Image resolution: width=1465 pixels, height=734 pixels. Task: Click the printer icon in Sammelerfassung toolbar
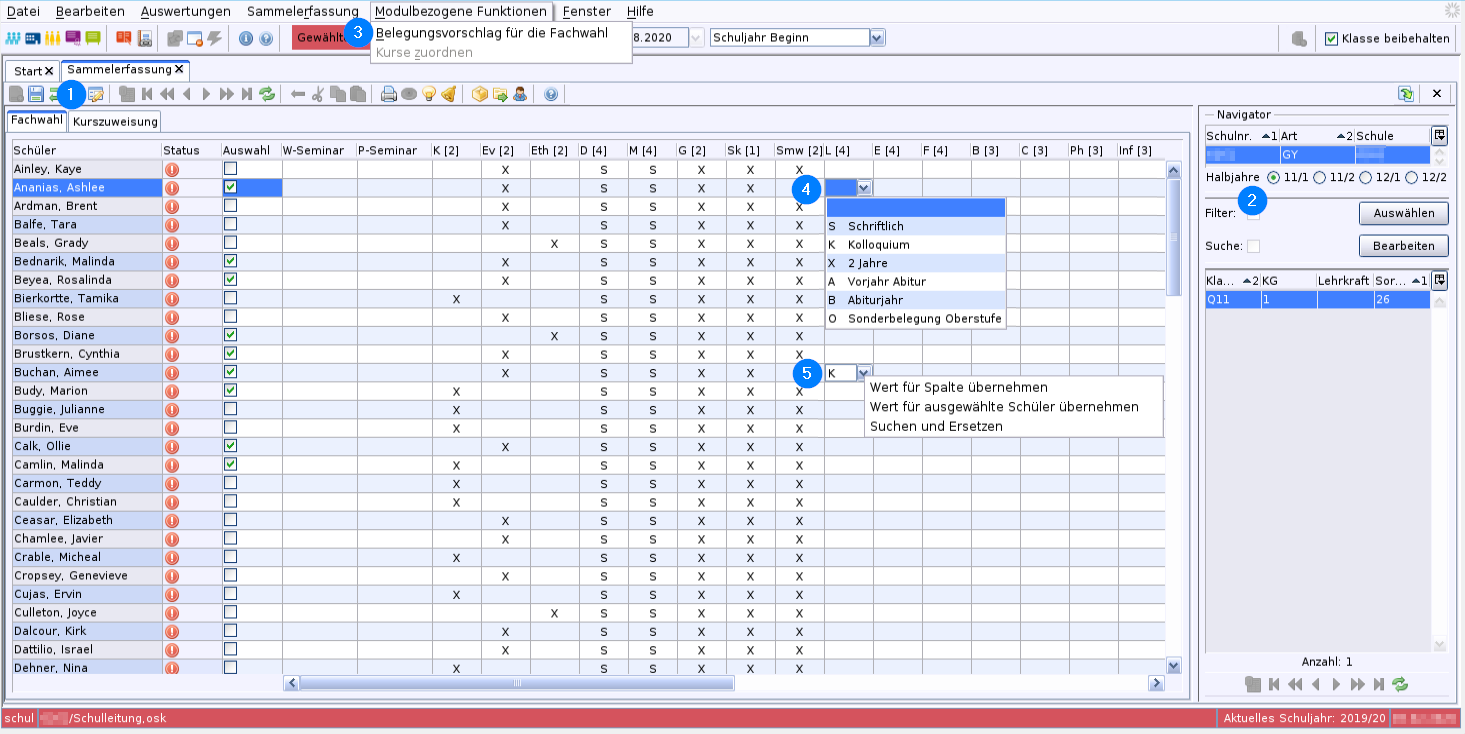[x=389, y=94]
